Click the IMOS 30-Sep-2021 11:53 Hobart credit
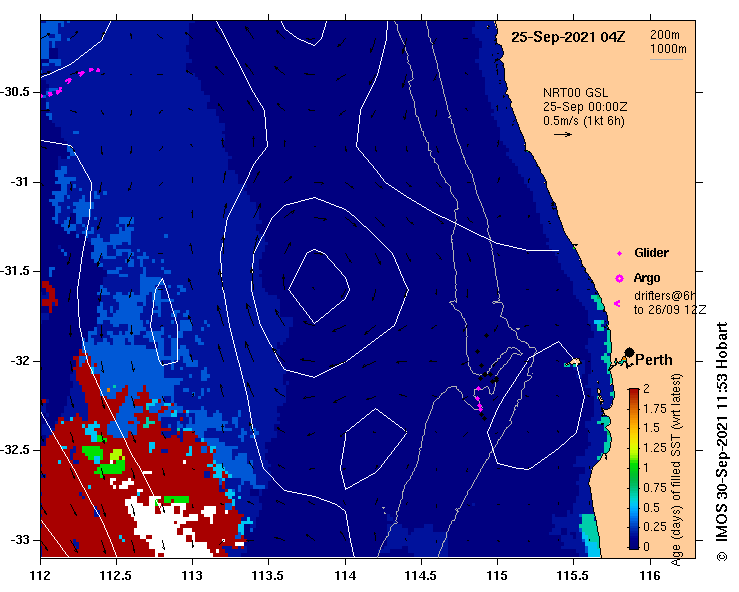 tap(722, 441)
